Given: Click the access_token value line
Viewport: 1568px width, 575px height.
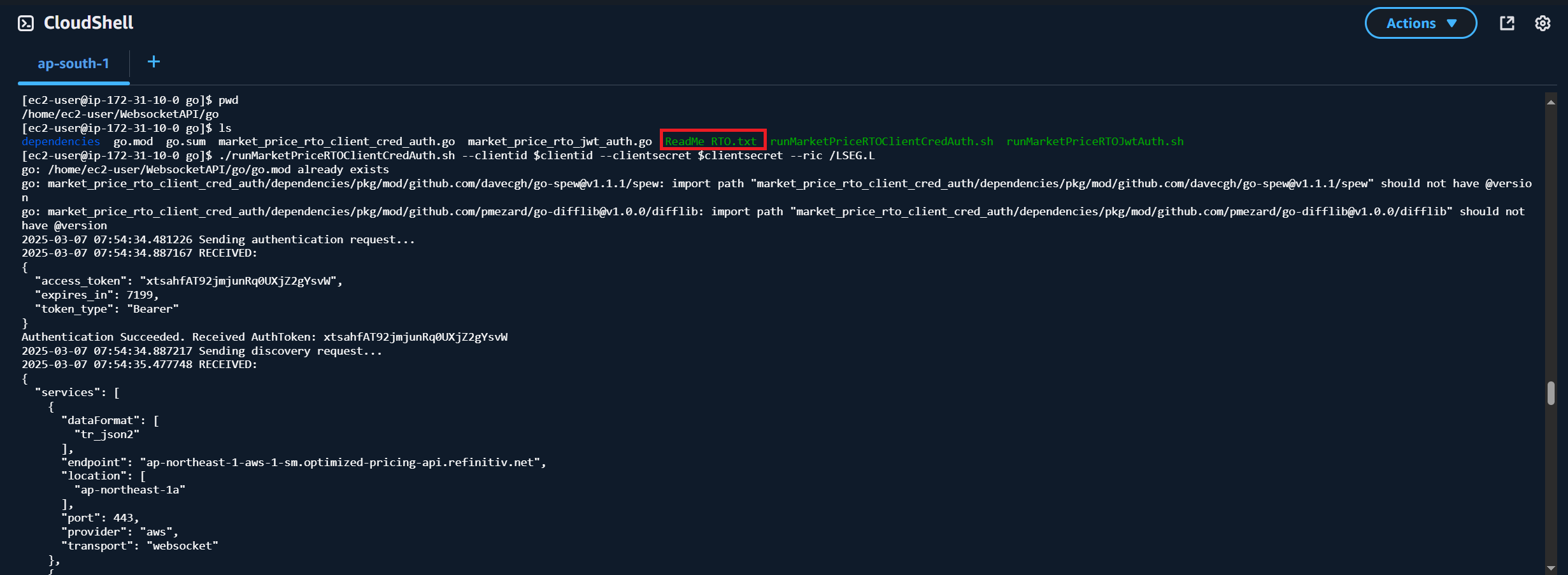Looking at the screenshot, I should point(189,281).
